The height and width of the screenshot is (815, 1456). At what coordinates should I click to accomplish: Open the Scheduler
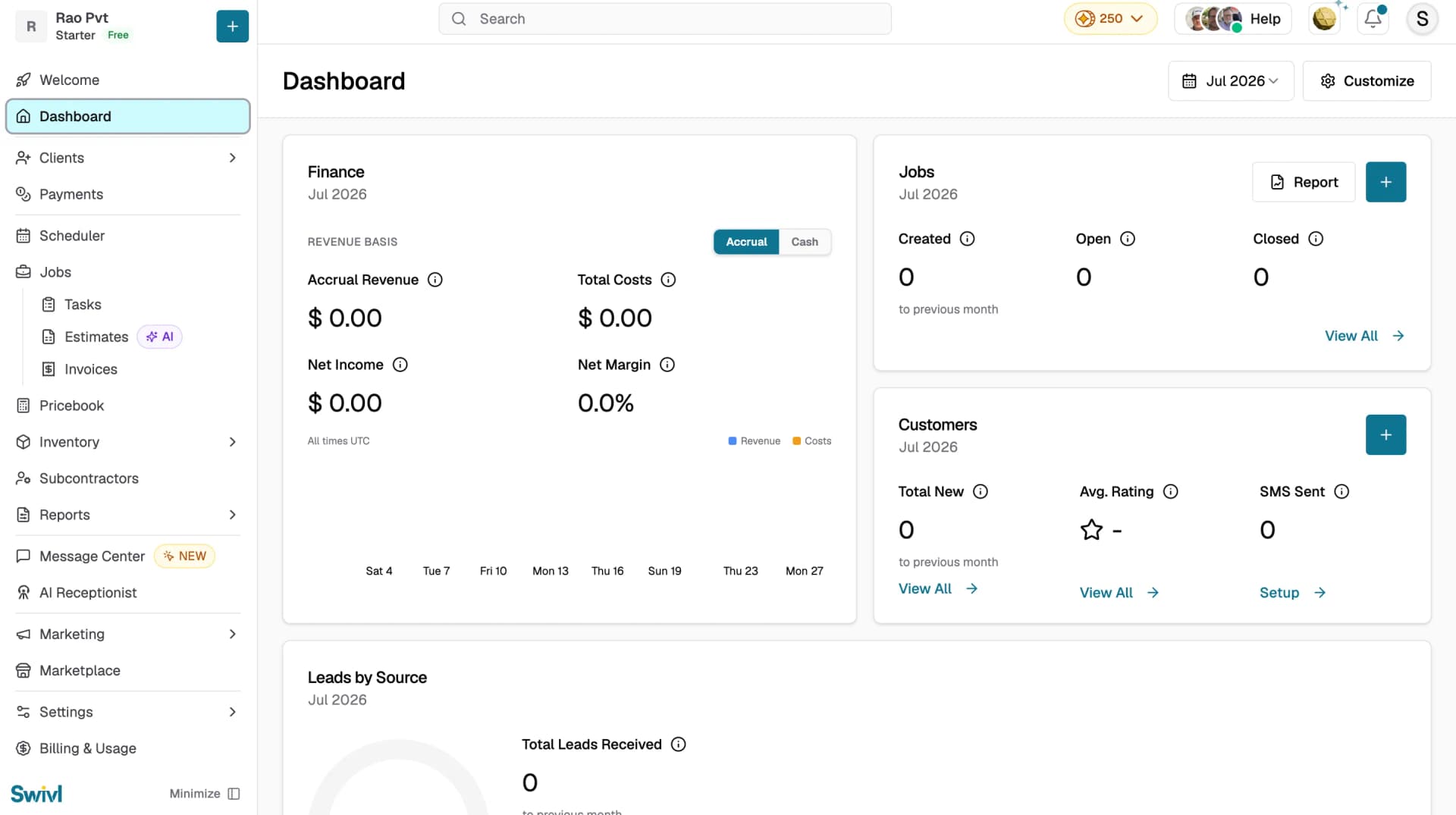point(127,236)
